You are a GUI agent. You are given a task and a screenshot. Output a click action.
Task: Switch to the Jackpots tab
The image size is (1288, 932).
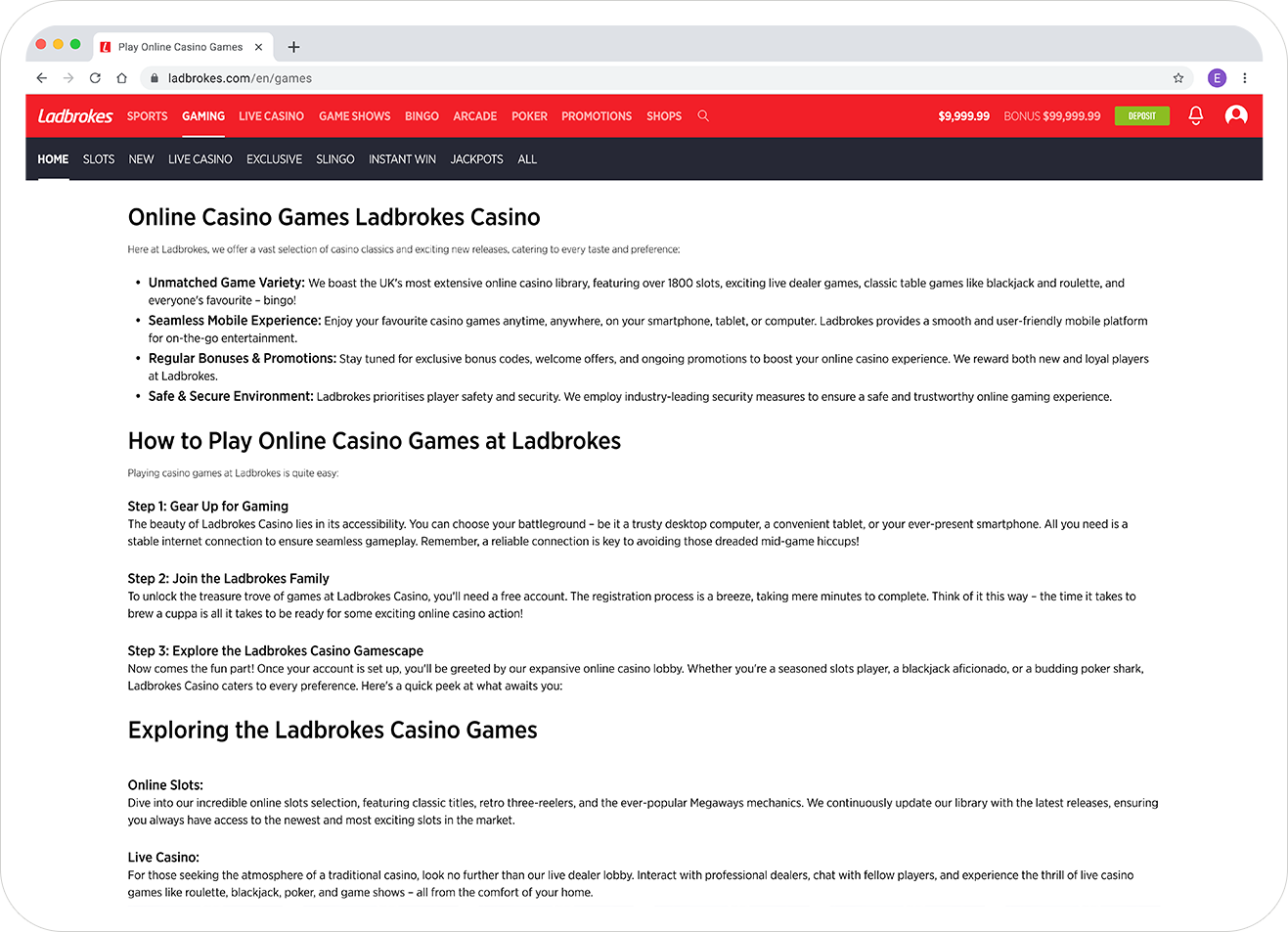pyautogui.click(x=476, y=159)
